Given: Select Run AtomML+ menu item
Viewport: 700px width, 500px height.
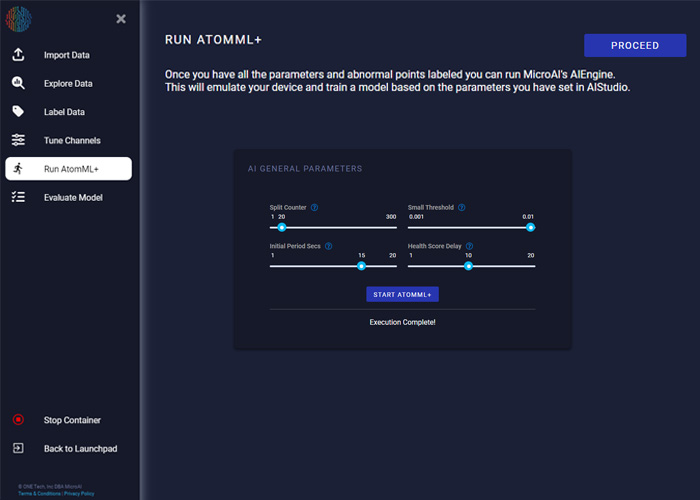Looking at the screenshot, I should pyautogui.click(x=69, y=169).
